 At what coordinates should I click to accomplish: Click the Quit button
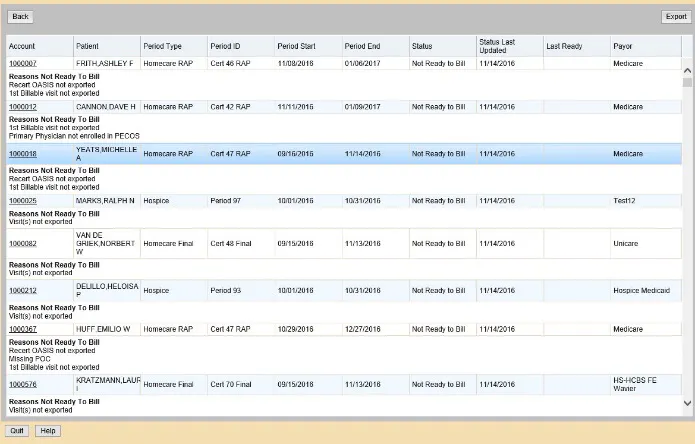pyautogui.click(x=17, y=431)
